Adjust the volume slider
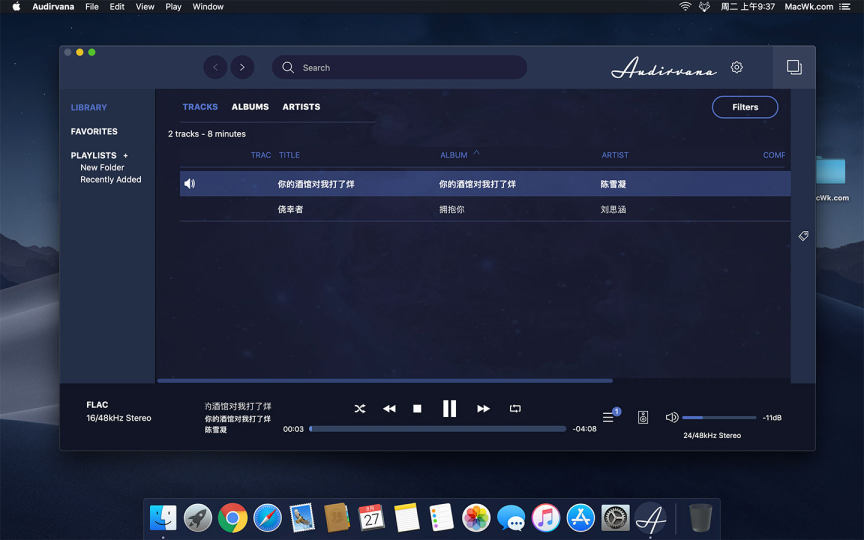The height and width of the screenshot is (540, 864). coord(719,418)
